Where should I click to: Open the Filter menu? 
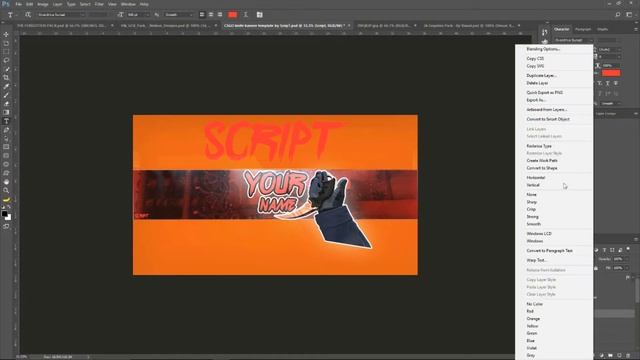99,4
